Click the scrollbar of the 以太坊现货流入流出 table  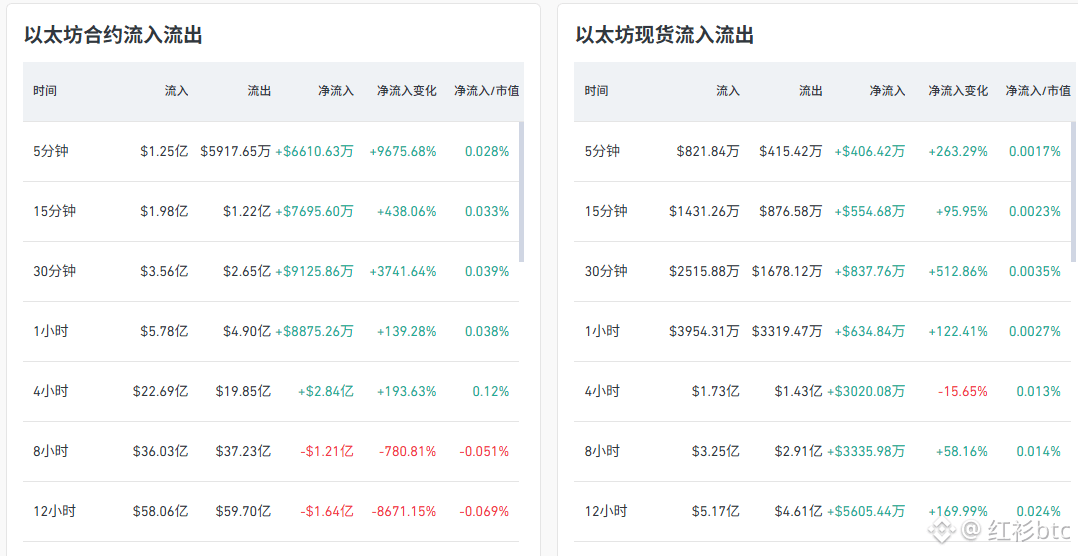tap(1072, 192)
